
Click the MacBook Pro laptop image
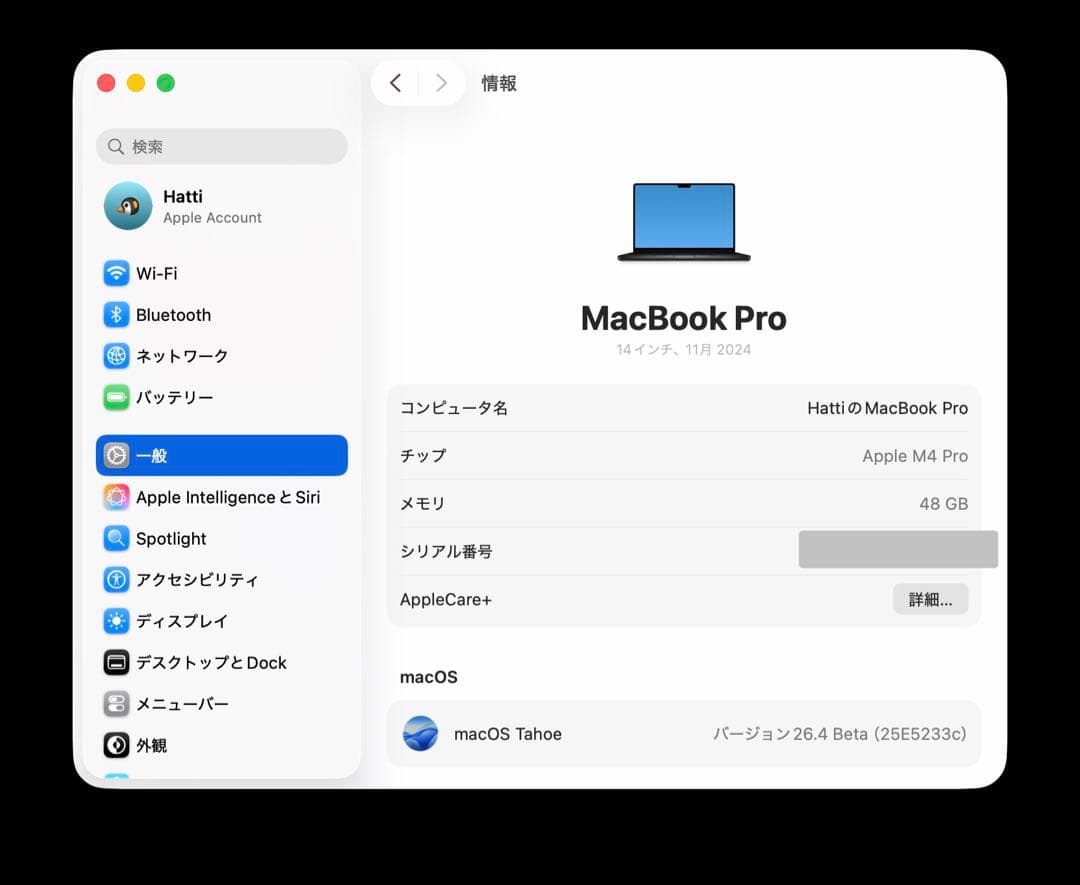tap(684, 222)
